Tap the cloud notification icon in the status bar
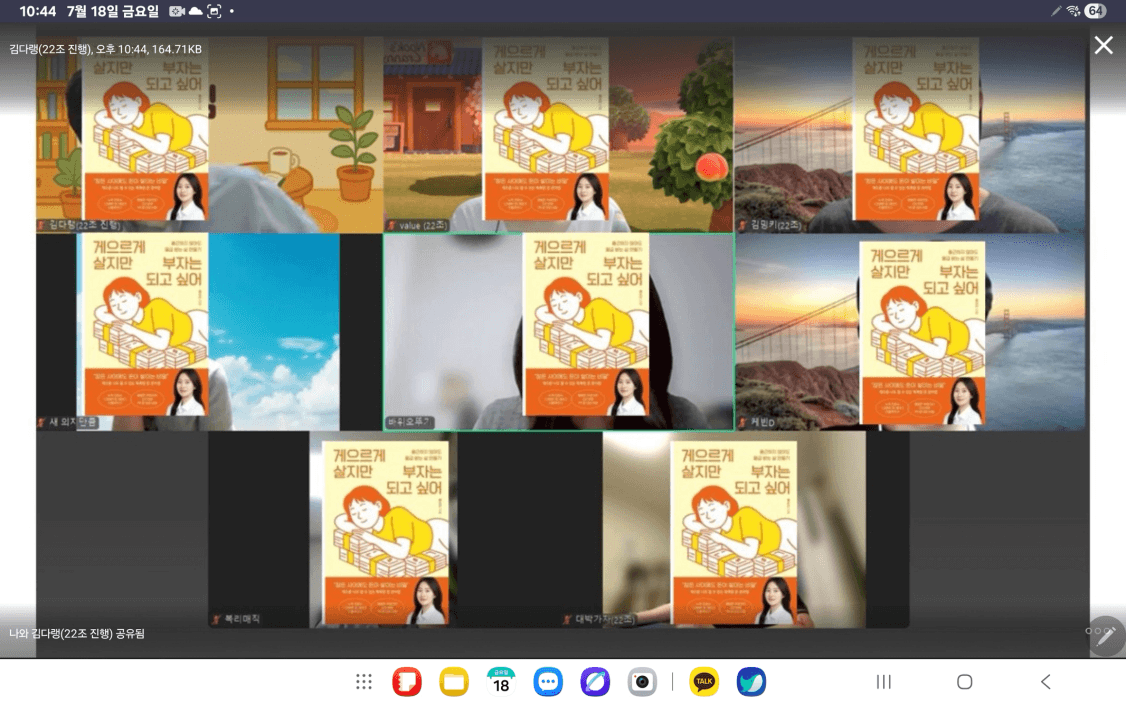 coord(195,11)
